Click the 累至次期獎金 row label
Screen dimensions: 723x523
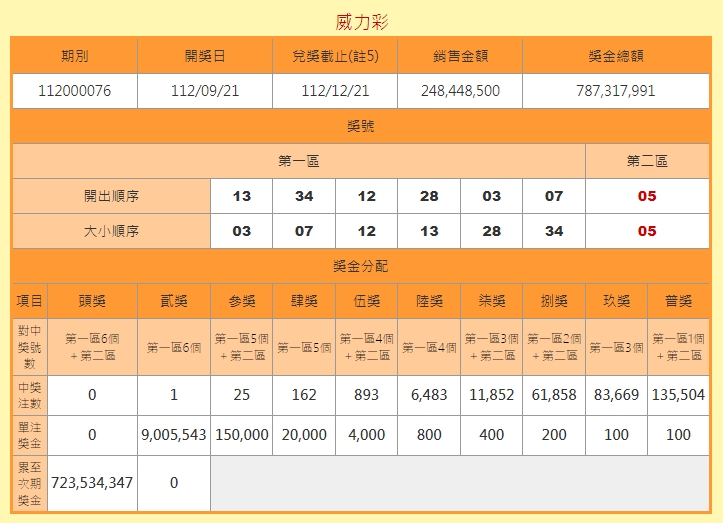click(30, 483)
